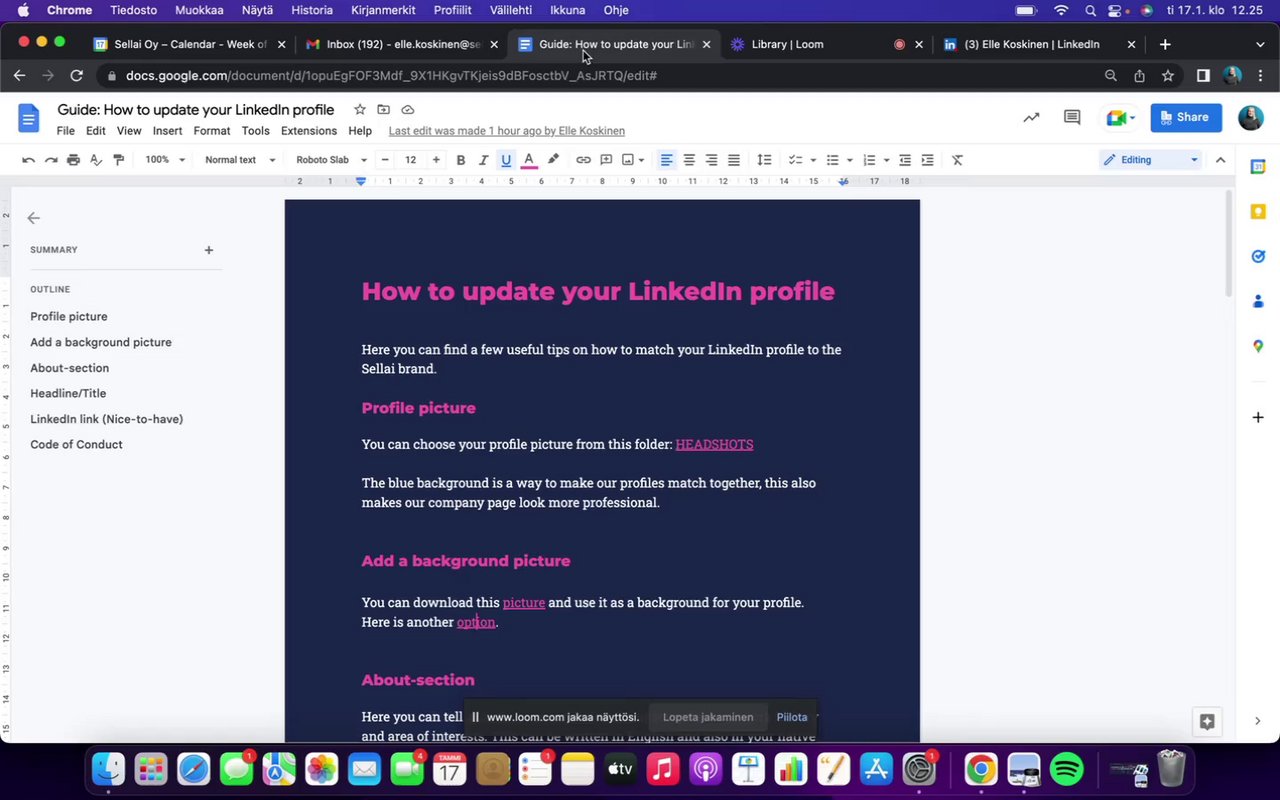Set right text alignment
This screenshot has width=1280, height=800.
click(711, 160)
